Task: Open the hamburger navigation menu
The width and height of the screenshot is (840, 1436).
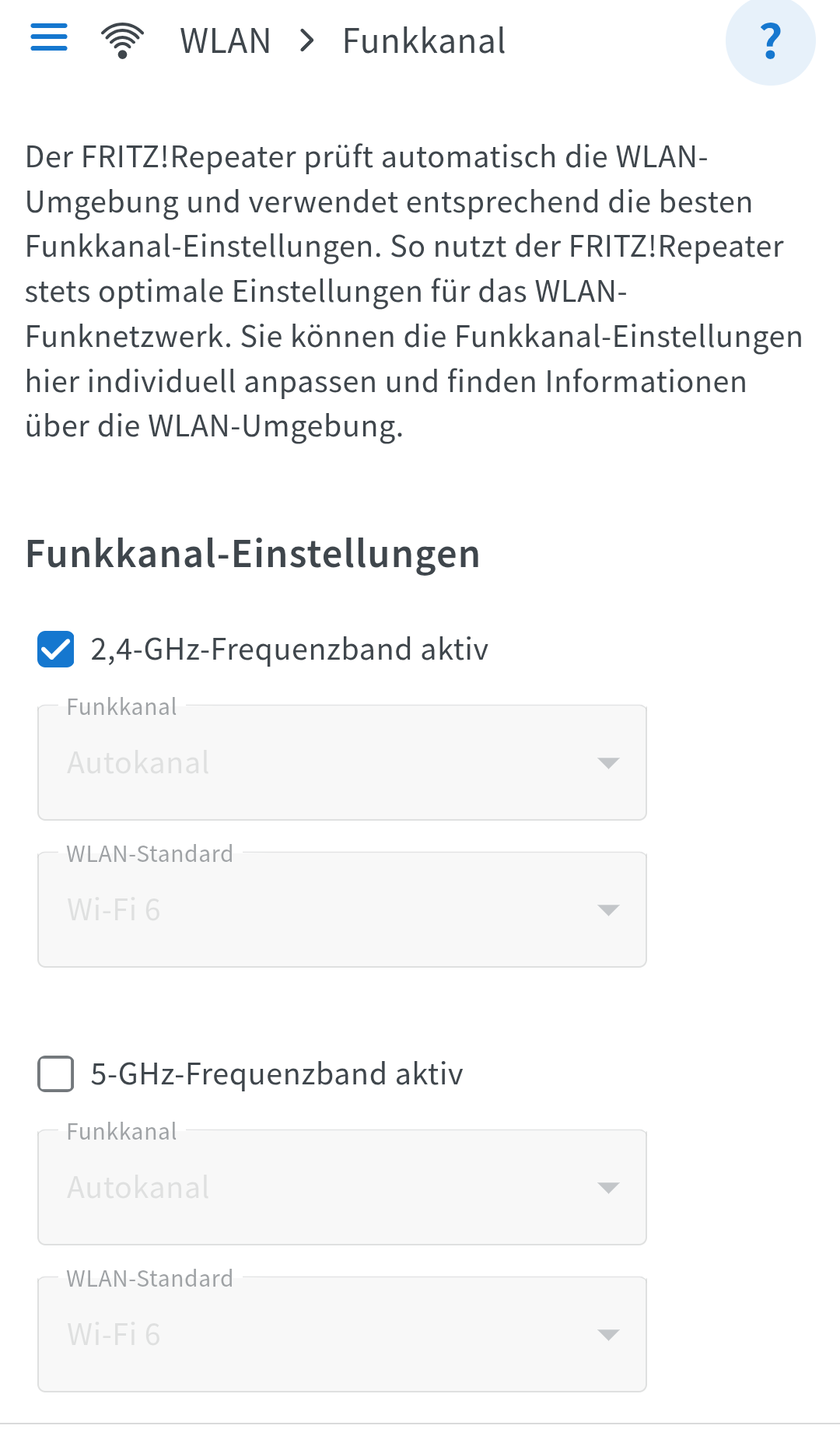Action: pyautogui.click(x=49, y=37)
